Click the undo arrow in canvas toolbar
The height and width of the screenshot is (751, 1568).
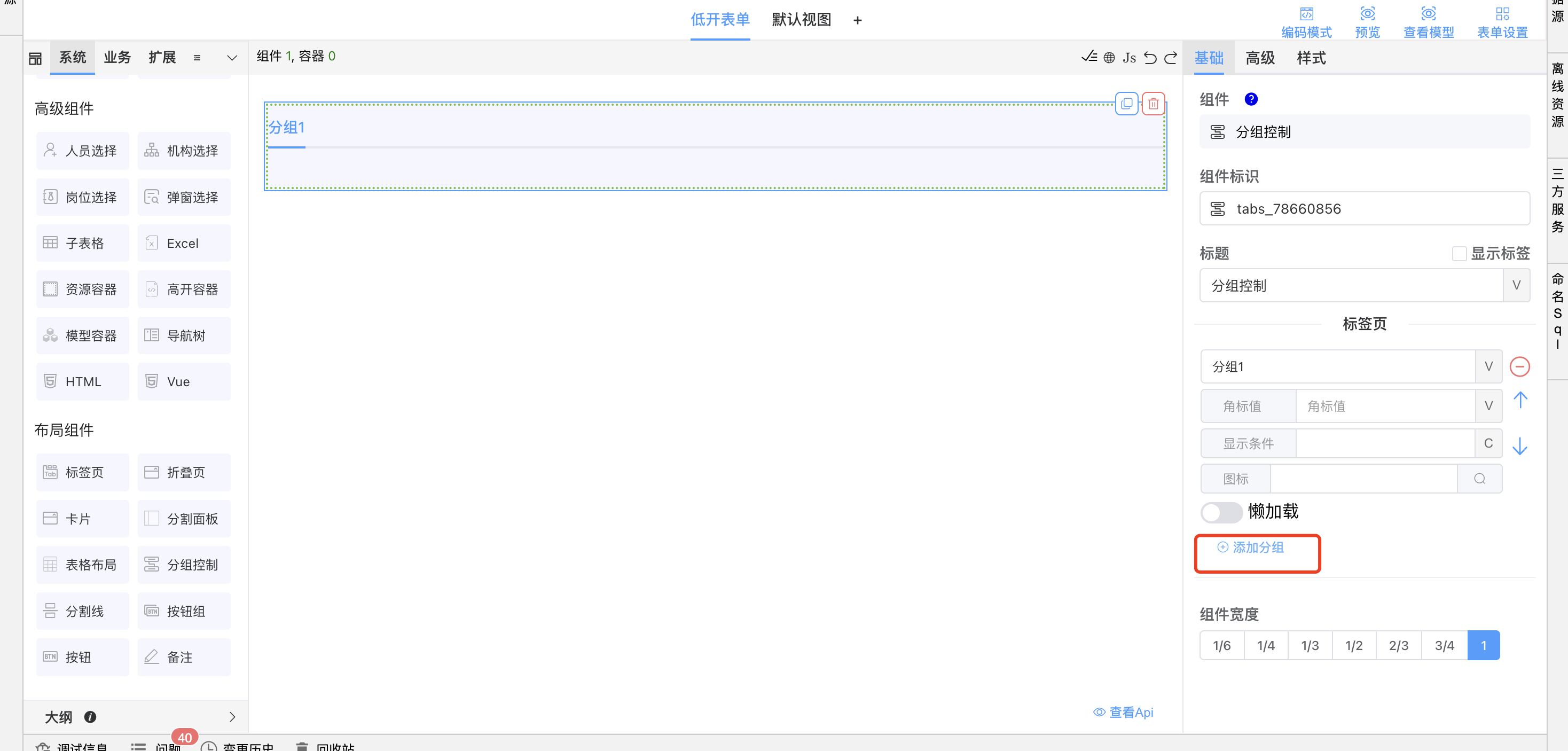[1150, 58]
